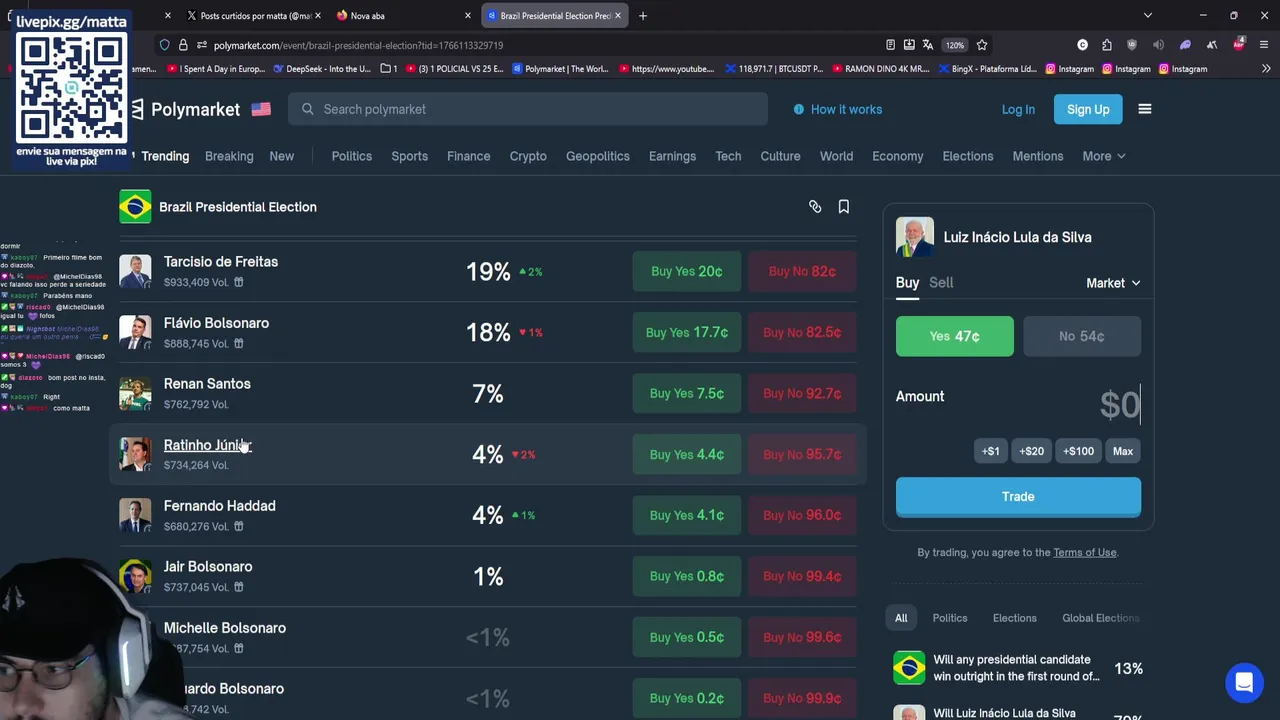This screenshot has height=720, width=1280.
Task: Focus the Search polymarket field
Action: pyautogui.click(x=528, y=109)
